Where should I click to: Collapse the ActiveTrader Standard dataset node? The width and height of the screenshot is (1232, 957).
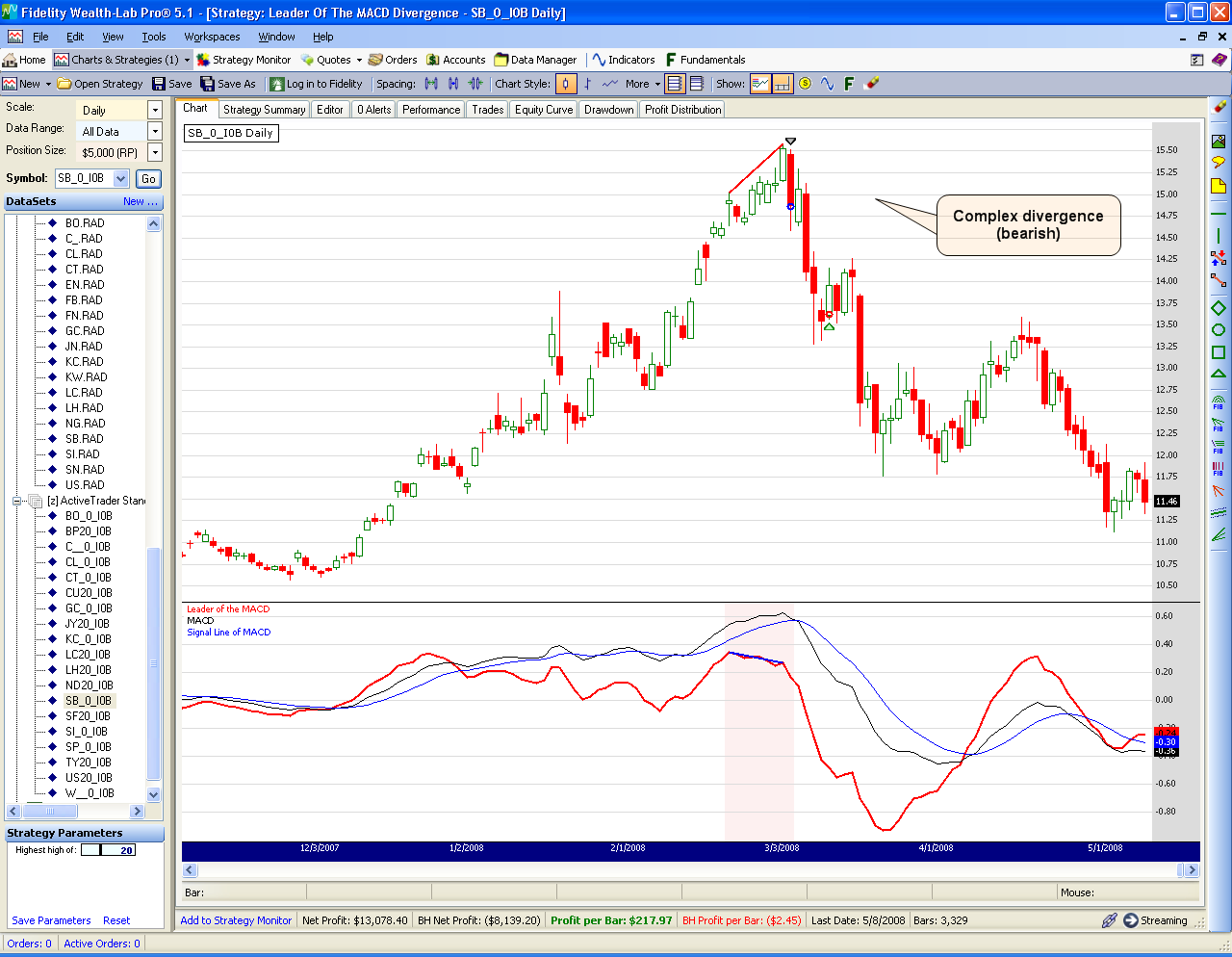tap(16, 501)
